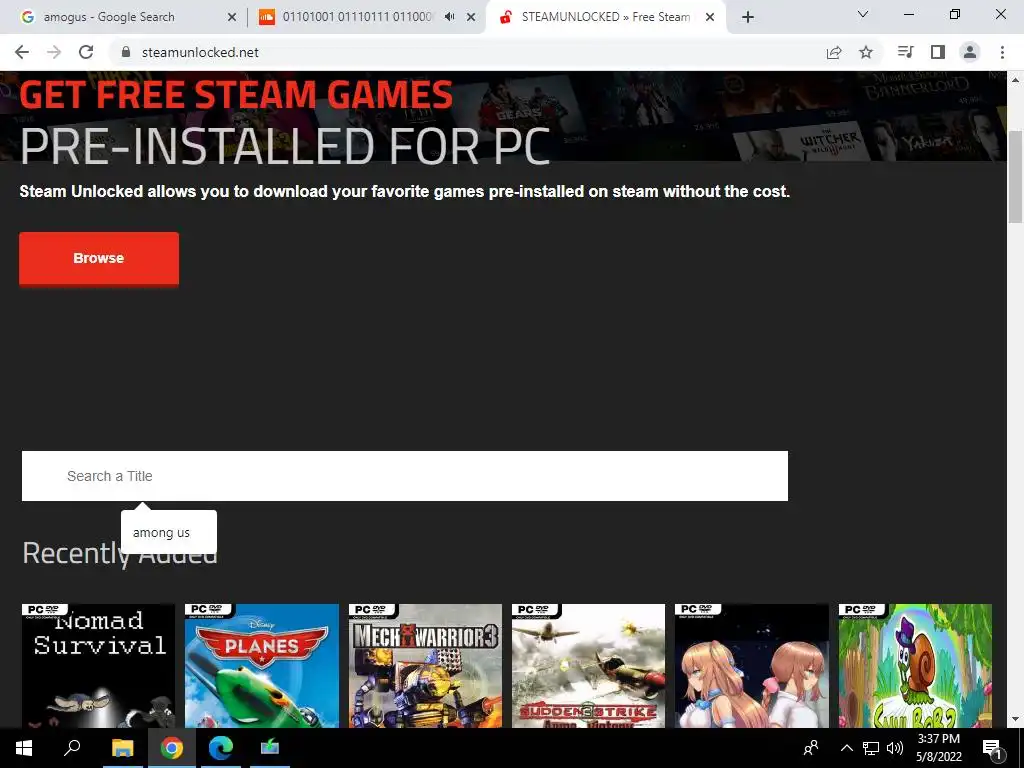
Task: Open Snail Bob 2 game cover
Action: coord(915,665)
